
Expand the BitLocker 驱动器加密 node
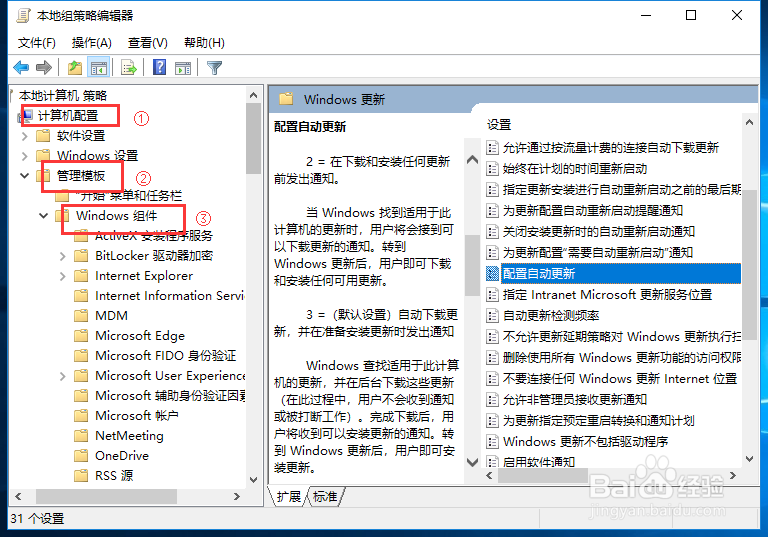pos(62,256)
